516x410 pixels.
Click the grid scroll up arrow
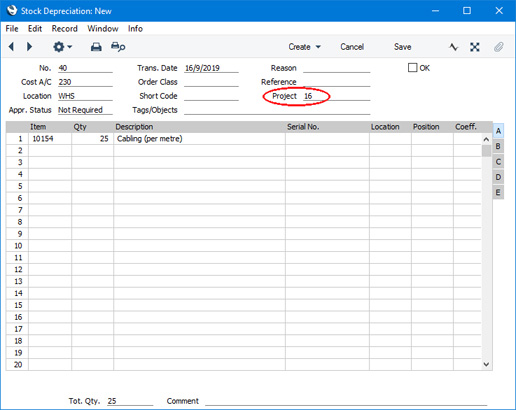tap(486, 139)
